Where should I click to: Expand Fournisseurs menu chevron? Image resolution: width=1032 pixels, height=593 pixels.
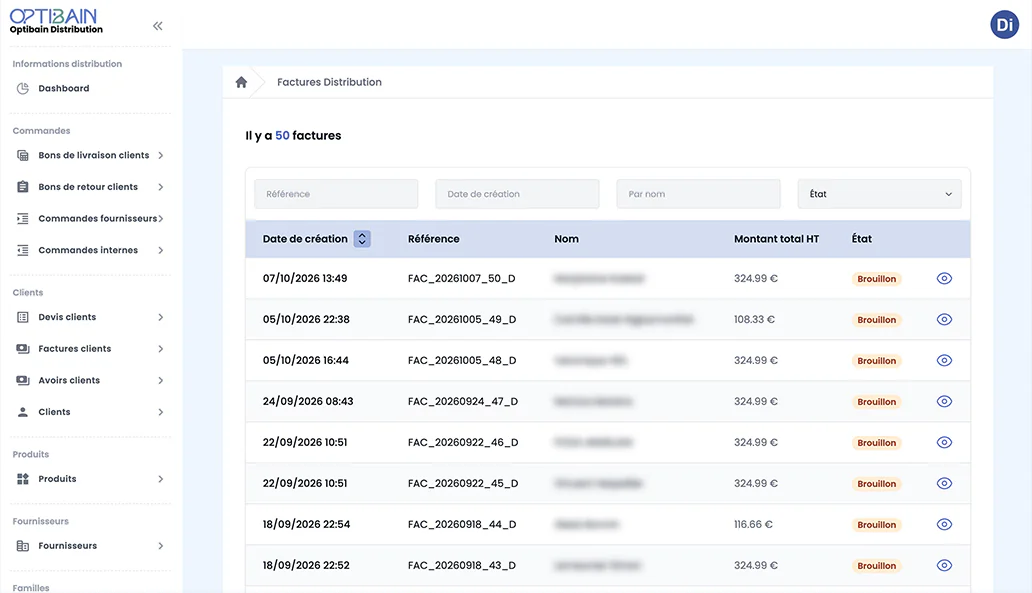click(x=161, y=546)
